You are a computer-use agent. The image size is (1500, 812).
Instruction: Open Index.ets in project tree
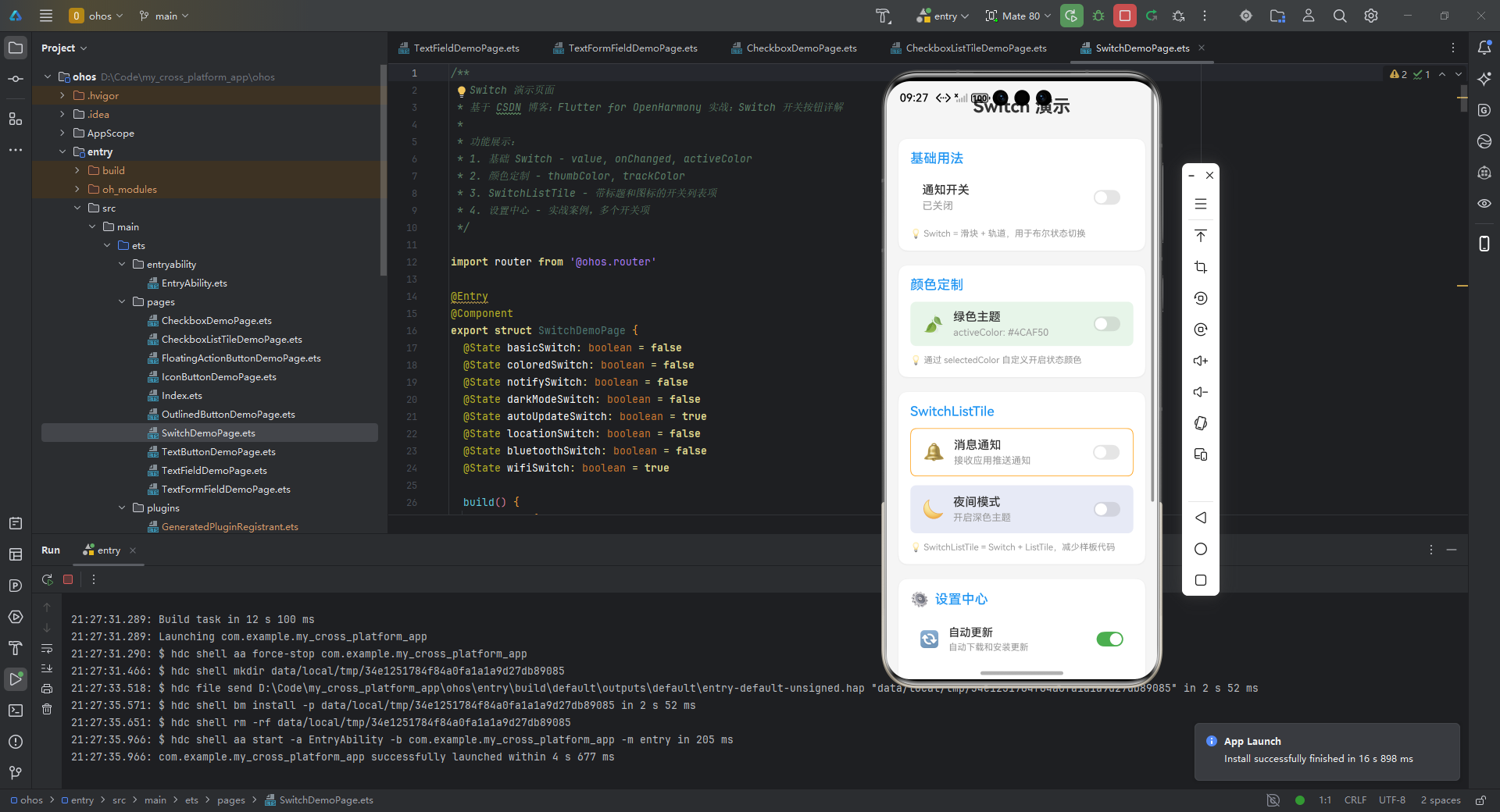click(181, 395)
